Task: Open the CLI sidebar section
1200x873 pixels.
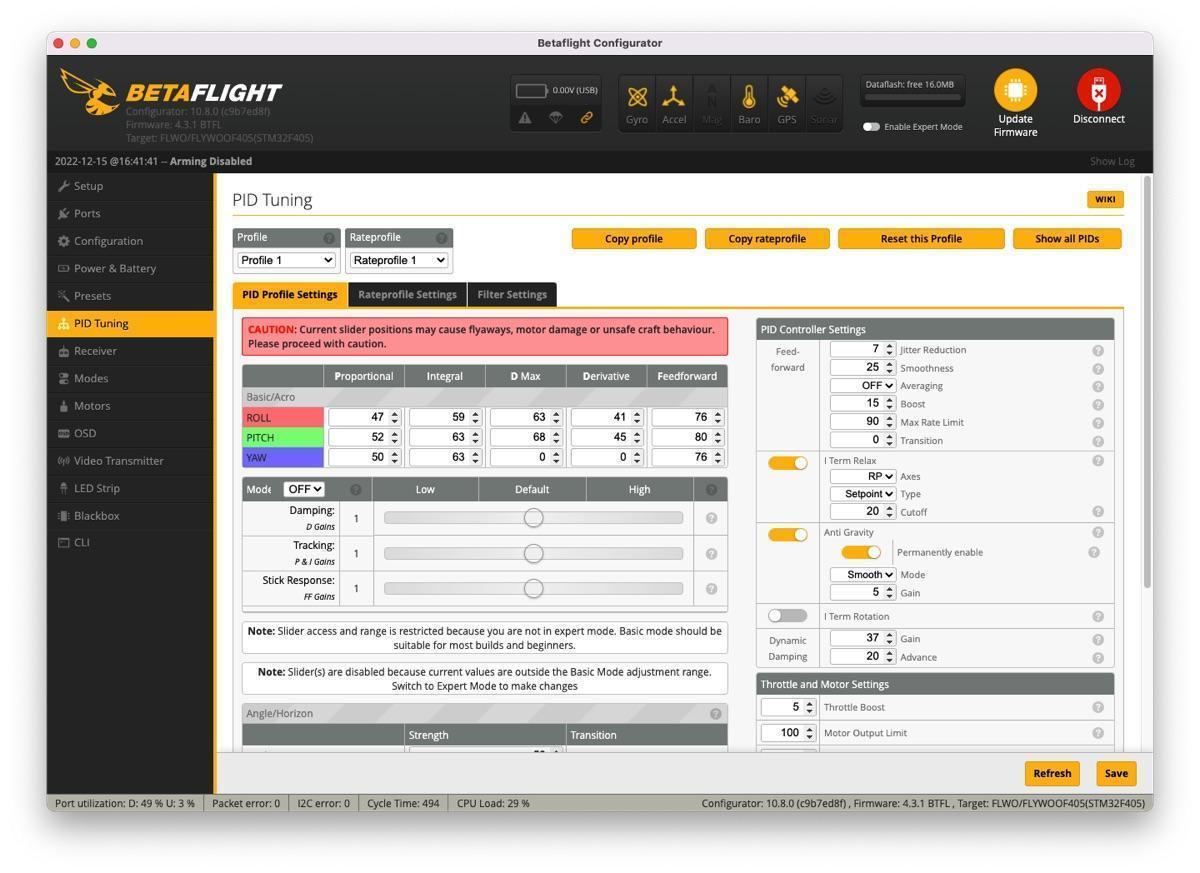Action: coord(130,543)
